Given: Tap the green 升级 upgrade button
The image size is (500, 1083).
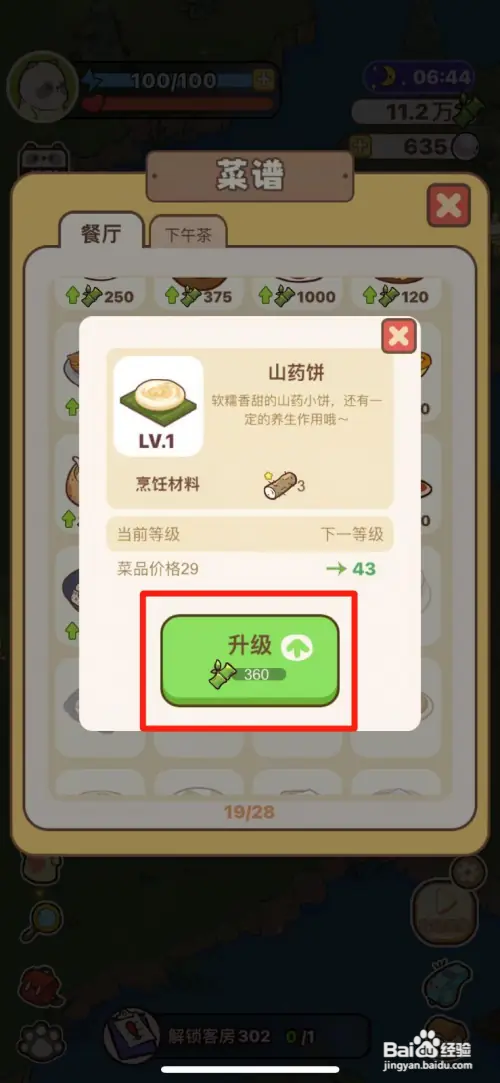Looking at the screenshot, I should click(x=250, y=660).
